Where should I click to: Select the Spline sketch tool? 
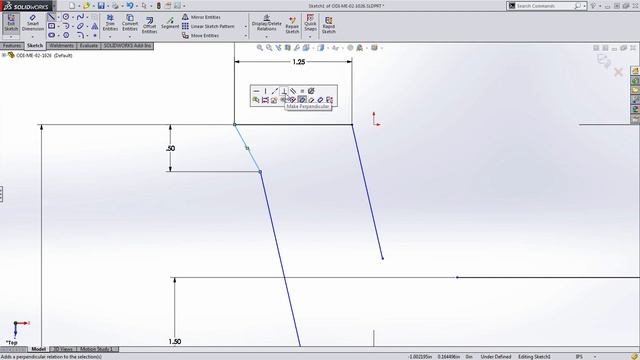click(x=80, y=17)
